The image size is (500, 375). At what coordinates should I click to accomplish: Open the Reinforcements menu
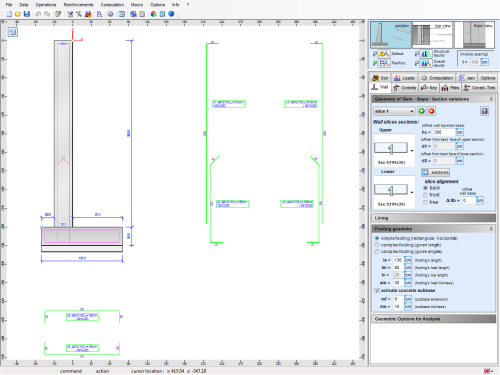pos(78,5)
